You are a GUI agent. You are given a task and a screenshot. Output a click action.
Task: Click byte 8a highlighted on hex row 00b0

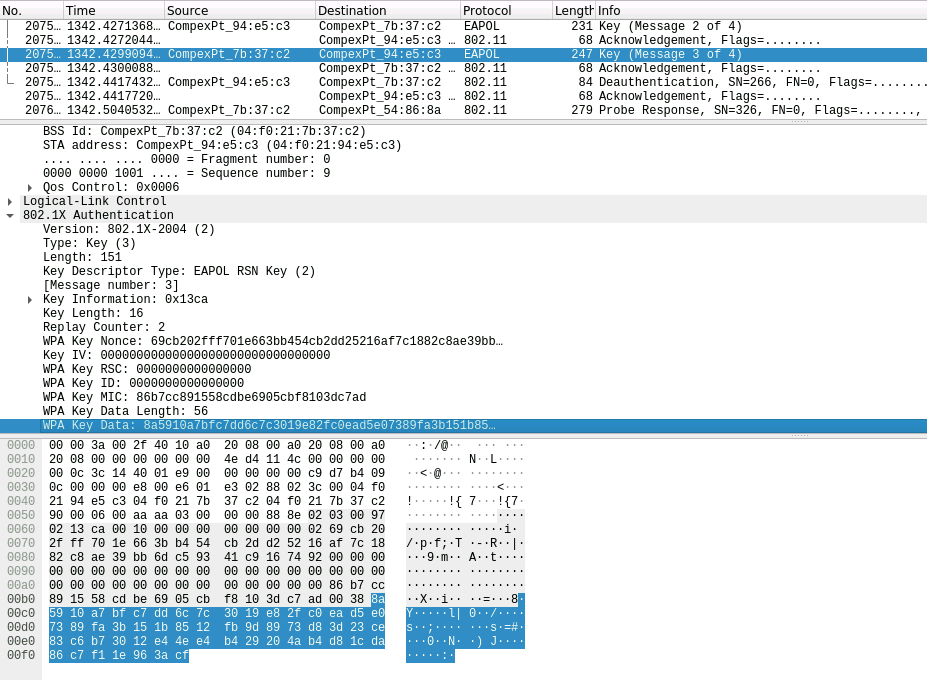pos(378,599)
